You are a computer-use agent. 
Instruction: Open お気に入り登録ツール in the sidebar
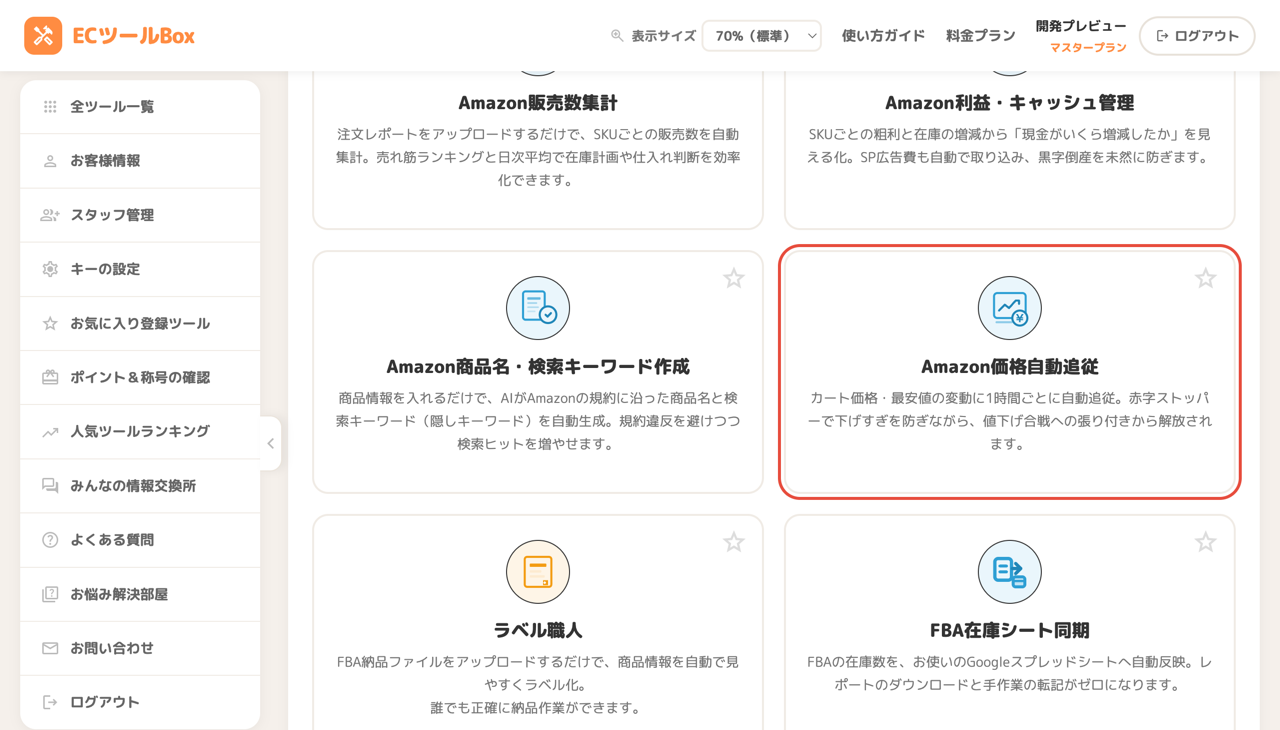[x=140, y=323]
